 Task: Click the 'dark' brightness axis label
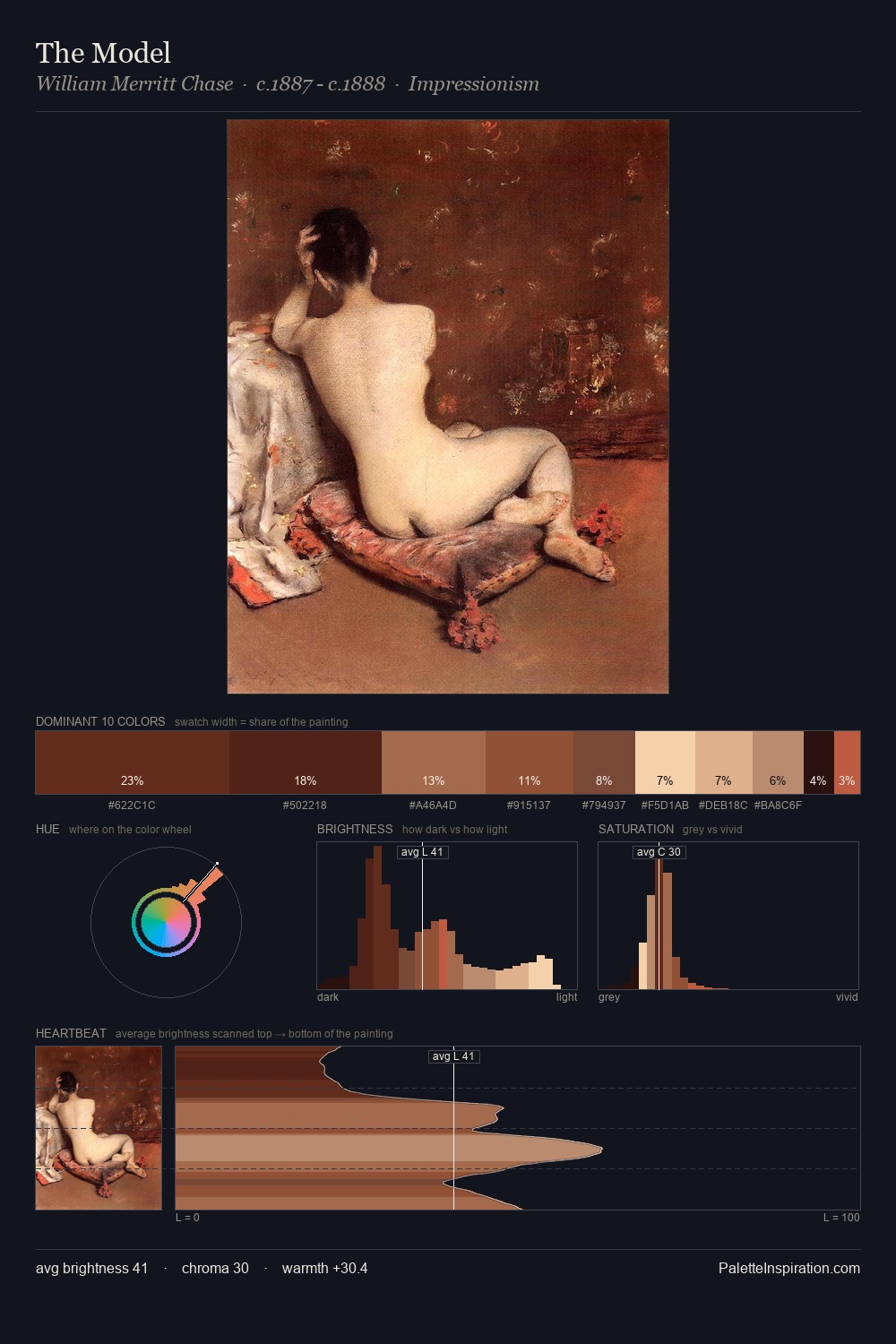pos(328,997)
